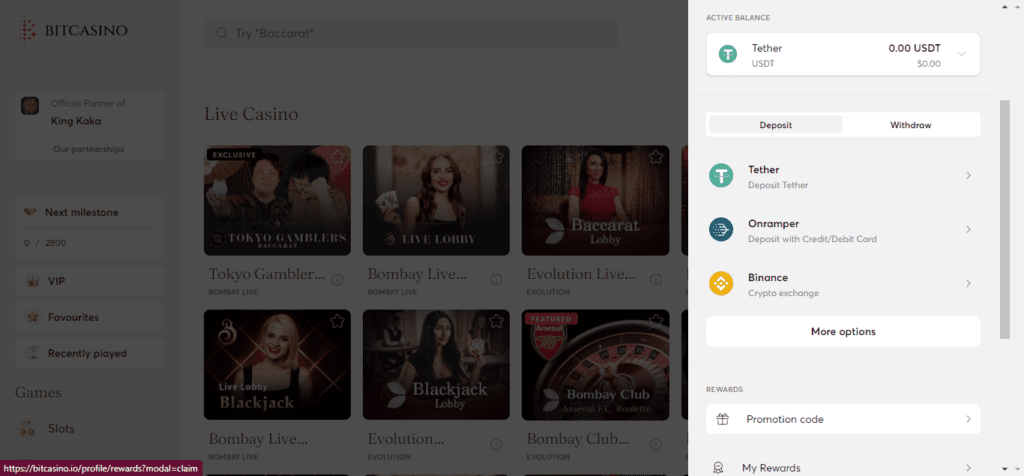
Task: Open the Tokyo Gamblers Baccarat thumbnail
Action: point(277,200)
